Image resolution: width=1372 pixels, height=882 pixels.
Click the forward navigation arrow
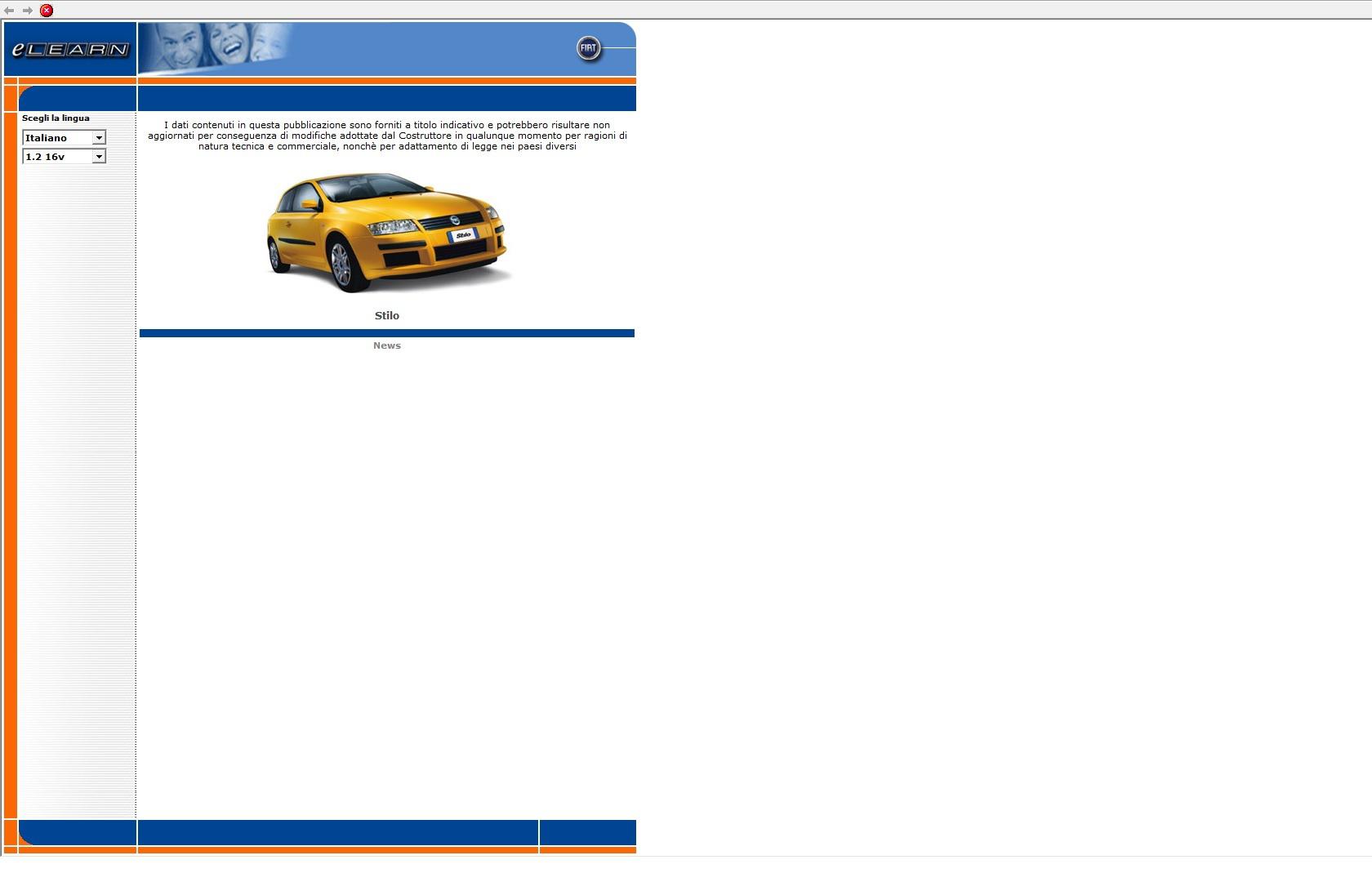pos(28,11)
